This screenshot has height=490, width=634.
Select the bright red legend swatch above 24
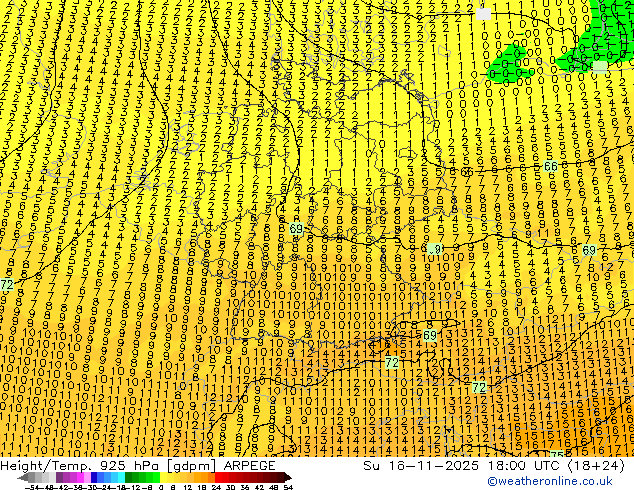point(218,477)
